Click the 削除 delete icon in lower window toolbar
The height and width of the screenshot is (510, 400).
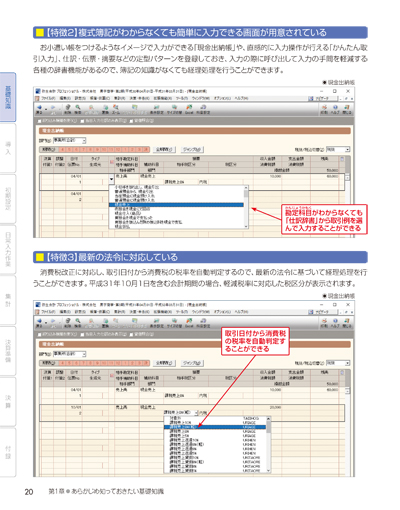68,322
